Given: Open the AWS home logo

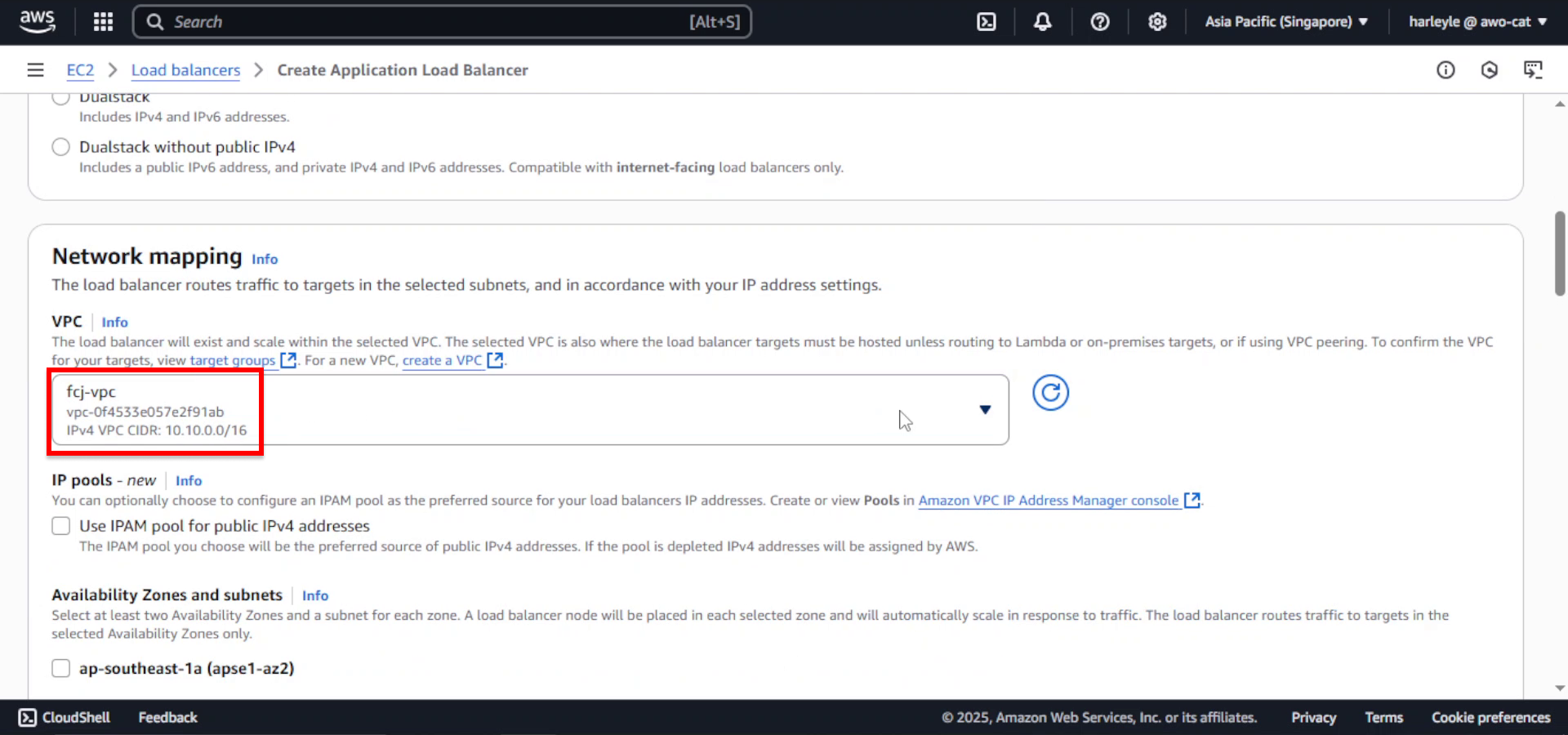Looking at the screenshot, I should pyautogui.click(x=38, y=21).
